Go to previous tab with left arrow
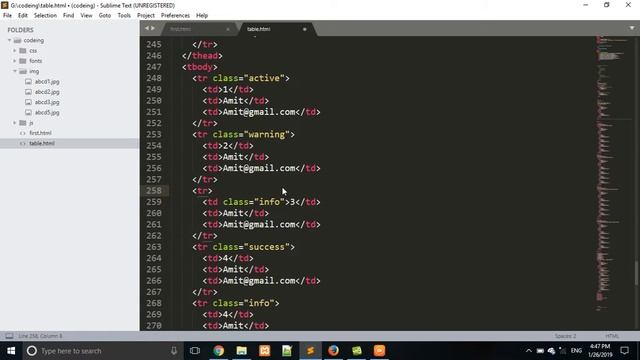The width and height of the screenshot is (640, 360). (147, 28)
